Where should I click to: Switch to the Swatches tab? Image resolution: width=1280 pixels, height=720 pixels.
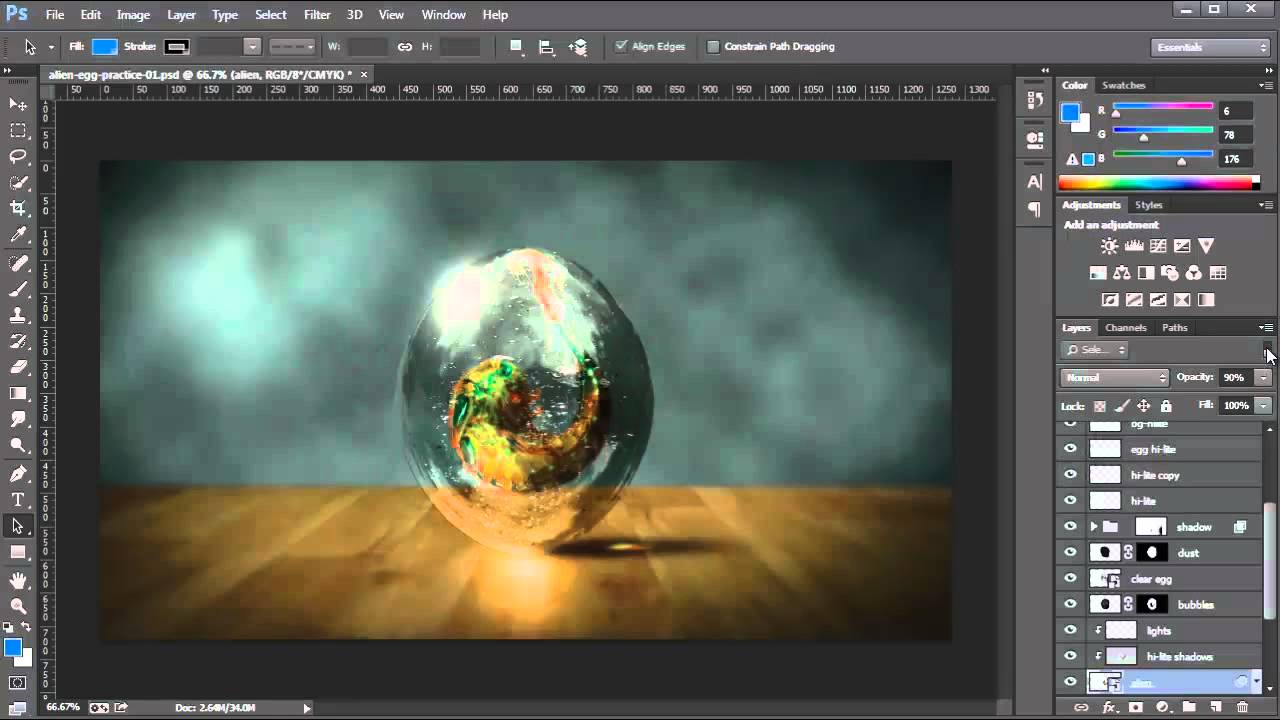(1123, 85)
